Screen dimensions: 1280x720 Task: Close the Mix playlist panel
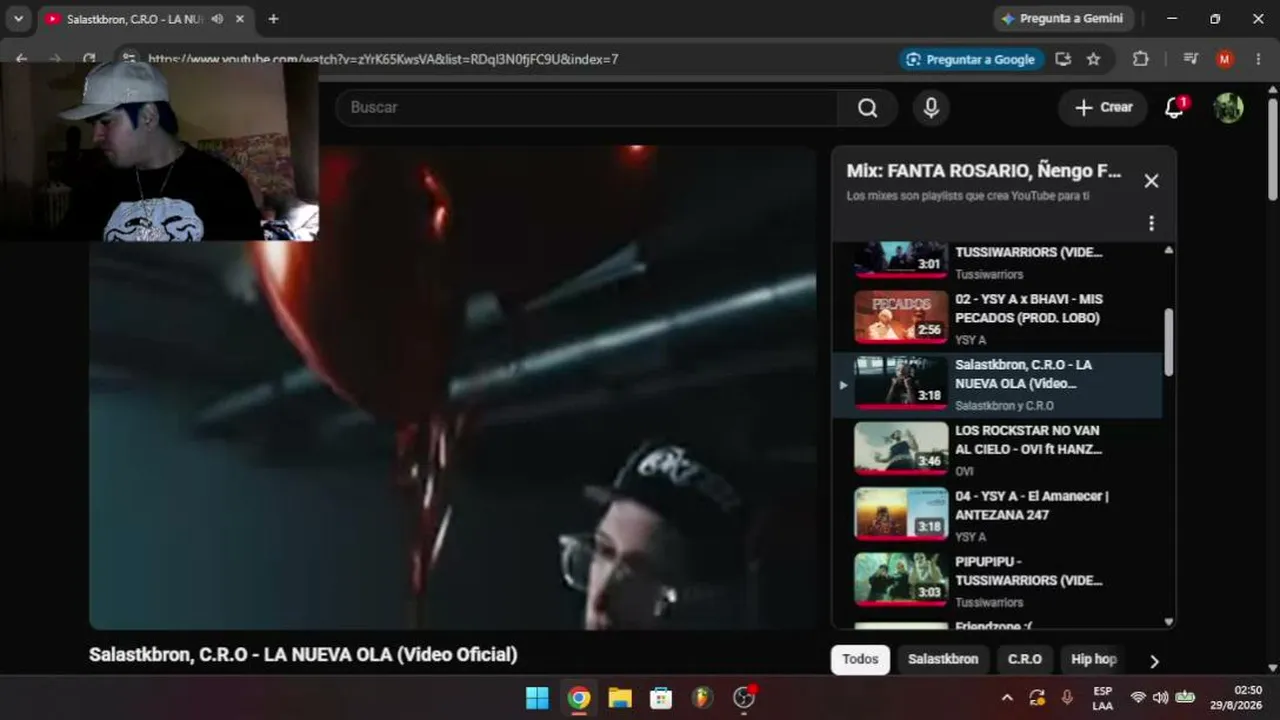[1151, 181]
